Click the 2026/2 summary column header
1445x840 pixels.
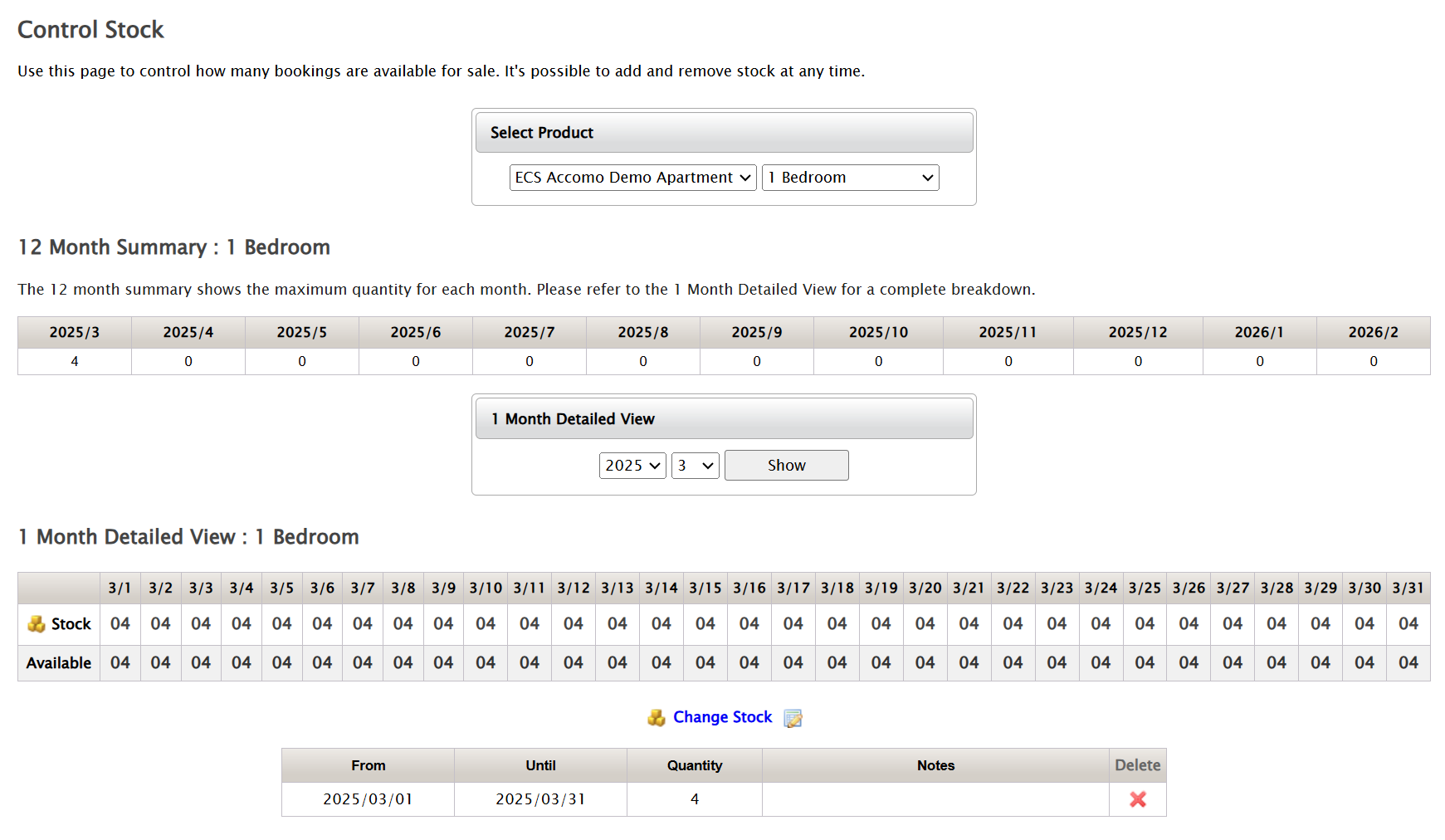click(x=1373, y=331)
